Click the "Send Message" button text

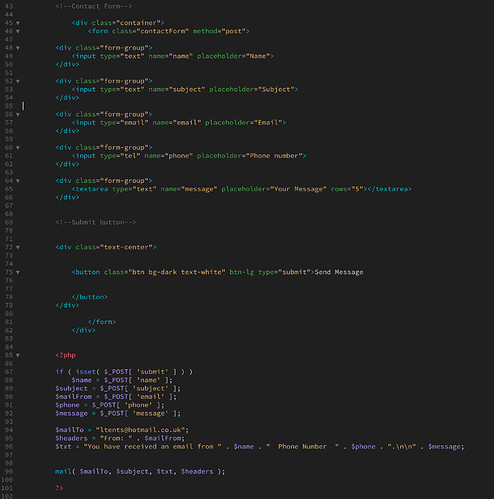339,272
